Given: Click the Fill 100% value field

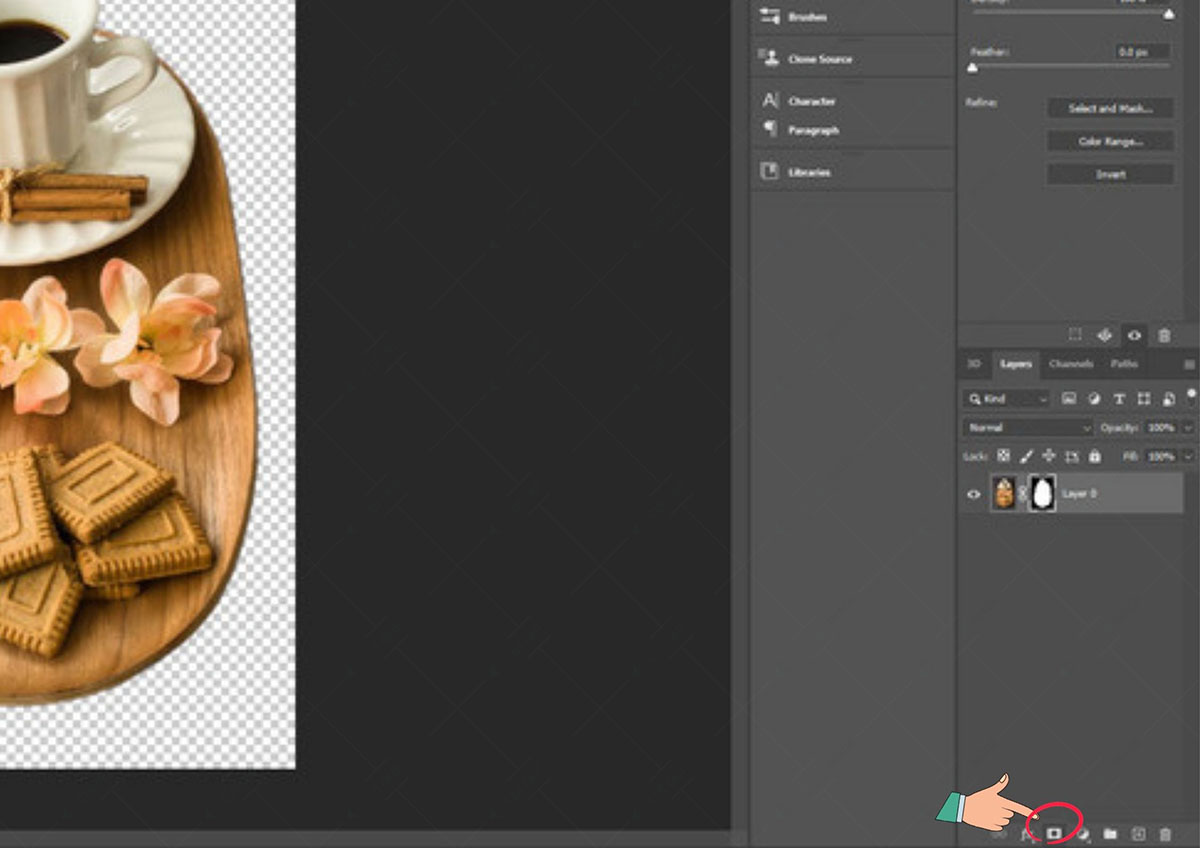Looking at the screenshot, I should (x=1161, y=456).
